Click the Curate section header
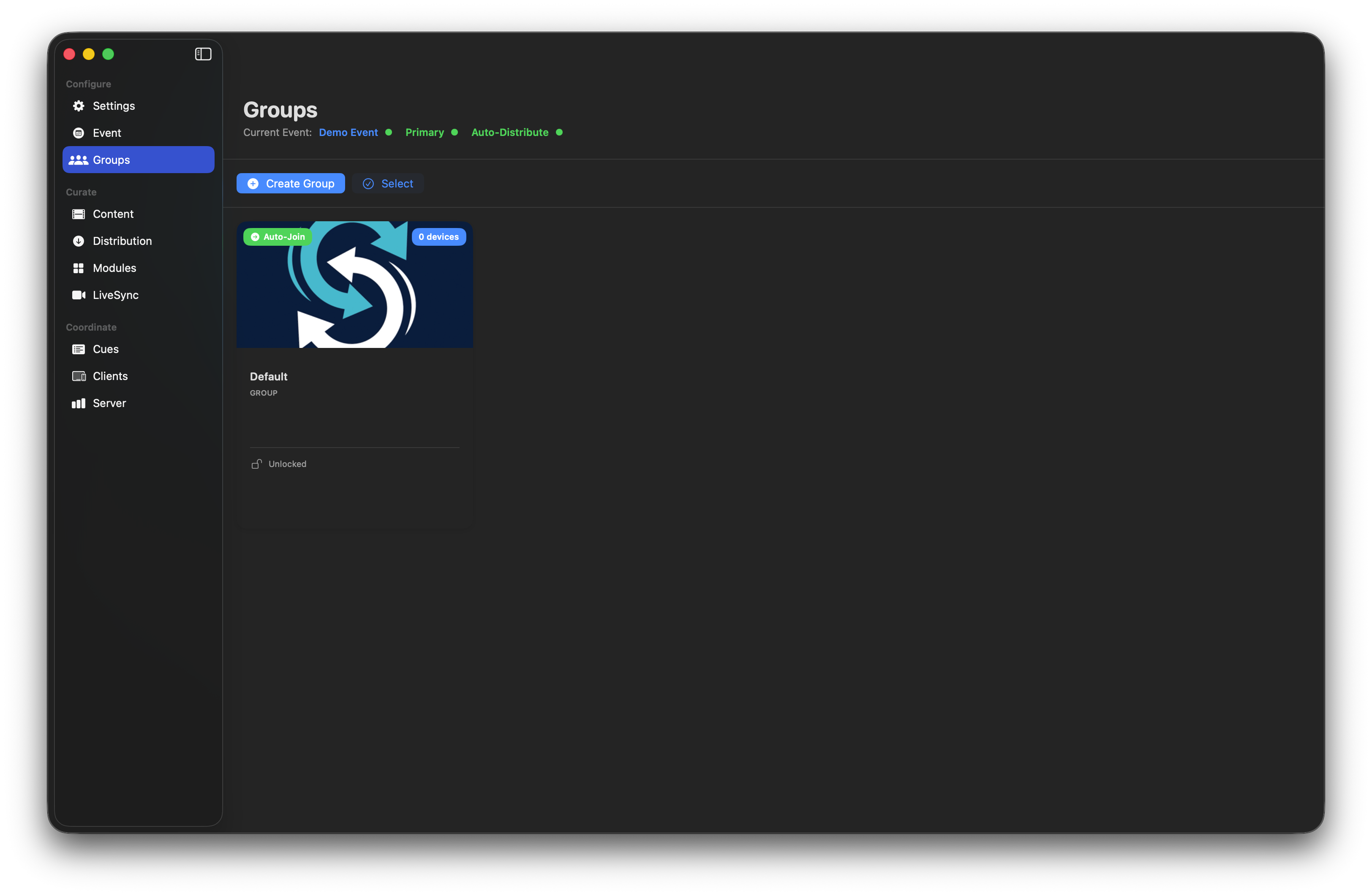Screen dimensions: 1372x896 coord(81,193)
